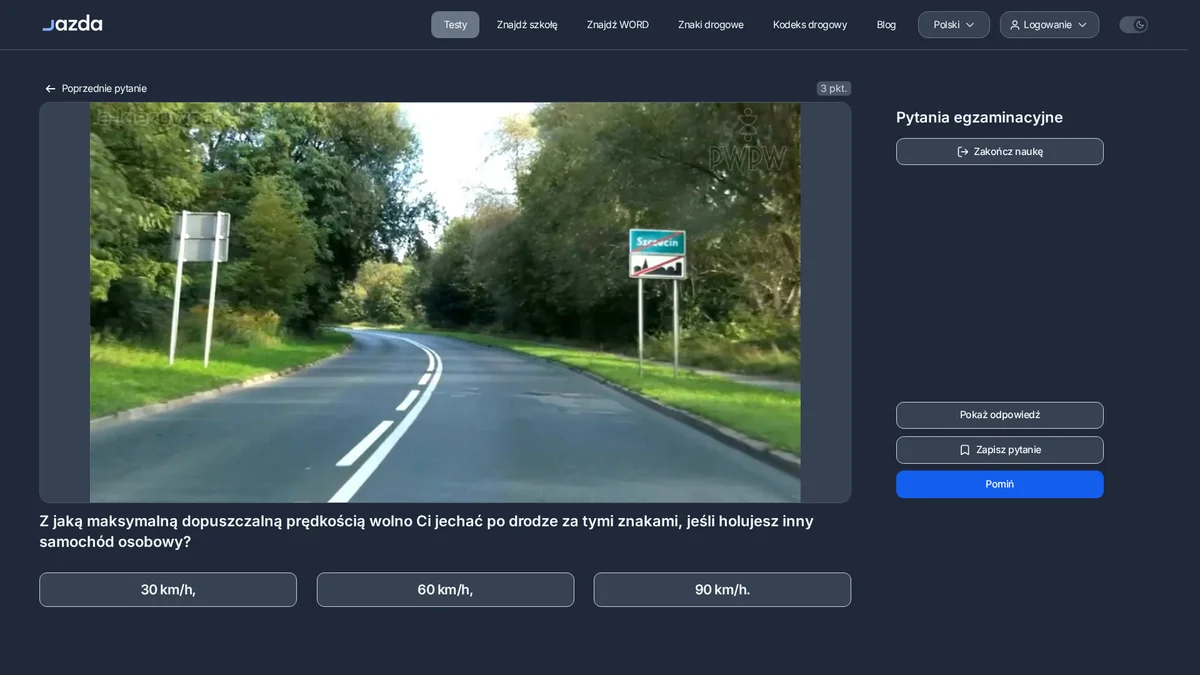This screenshot has height=675, width=1200.
Task: Click the back arrow beside Poprzednie pytanie
Action: (50, 89)
